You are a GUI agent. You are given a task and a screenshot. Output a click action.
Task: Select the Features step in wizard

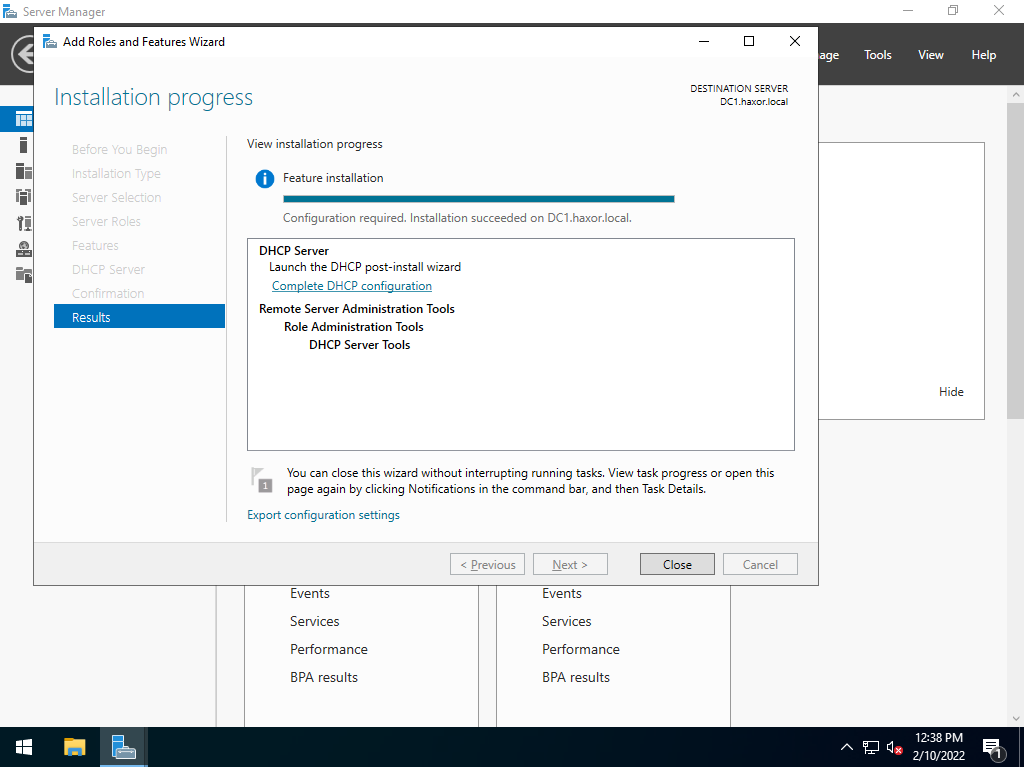95,246
